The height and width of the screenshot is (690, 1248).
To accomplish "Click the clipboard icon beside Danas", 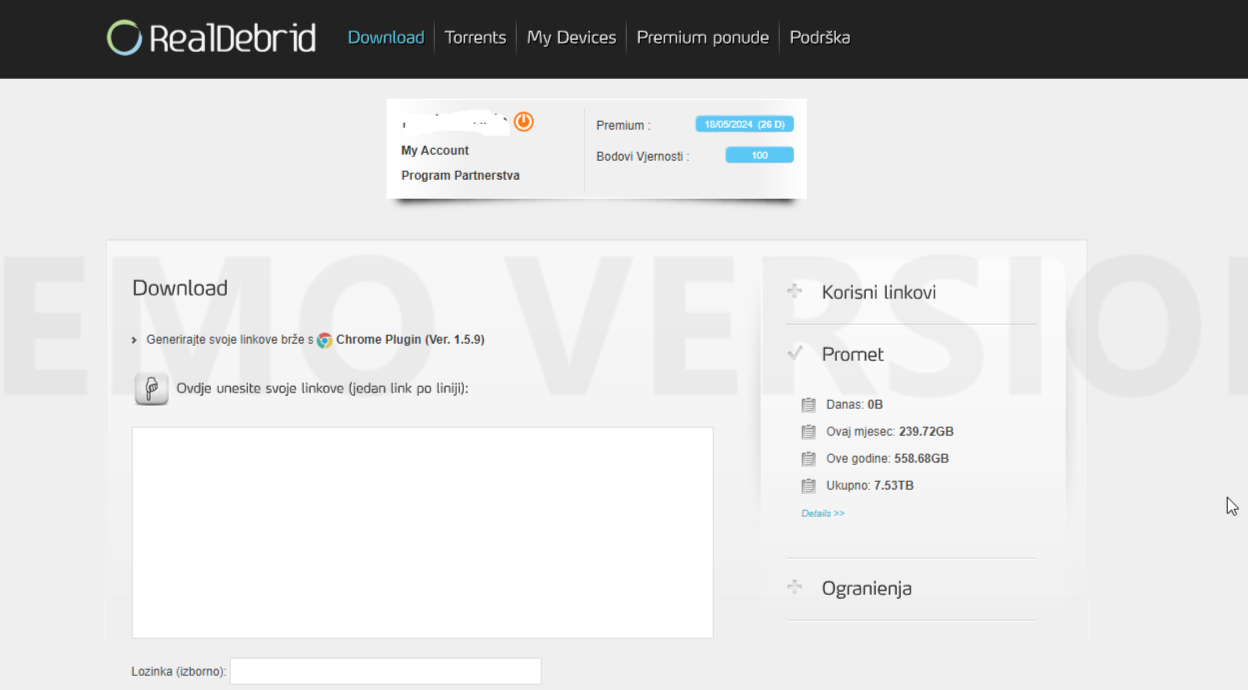I will [809, 405].
